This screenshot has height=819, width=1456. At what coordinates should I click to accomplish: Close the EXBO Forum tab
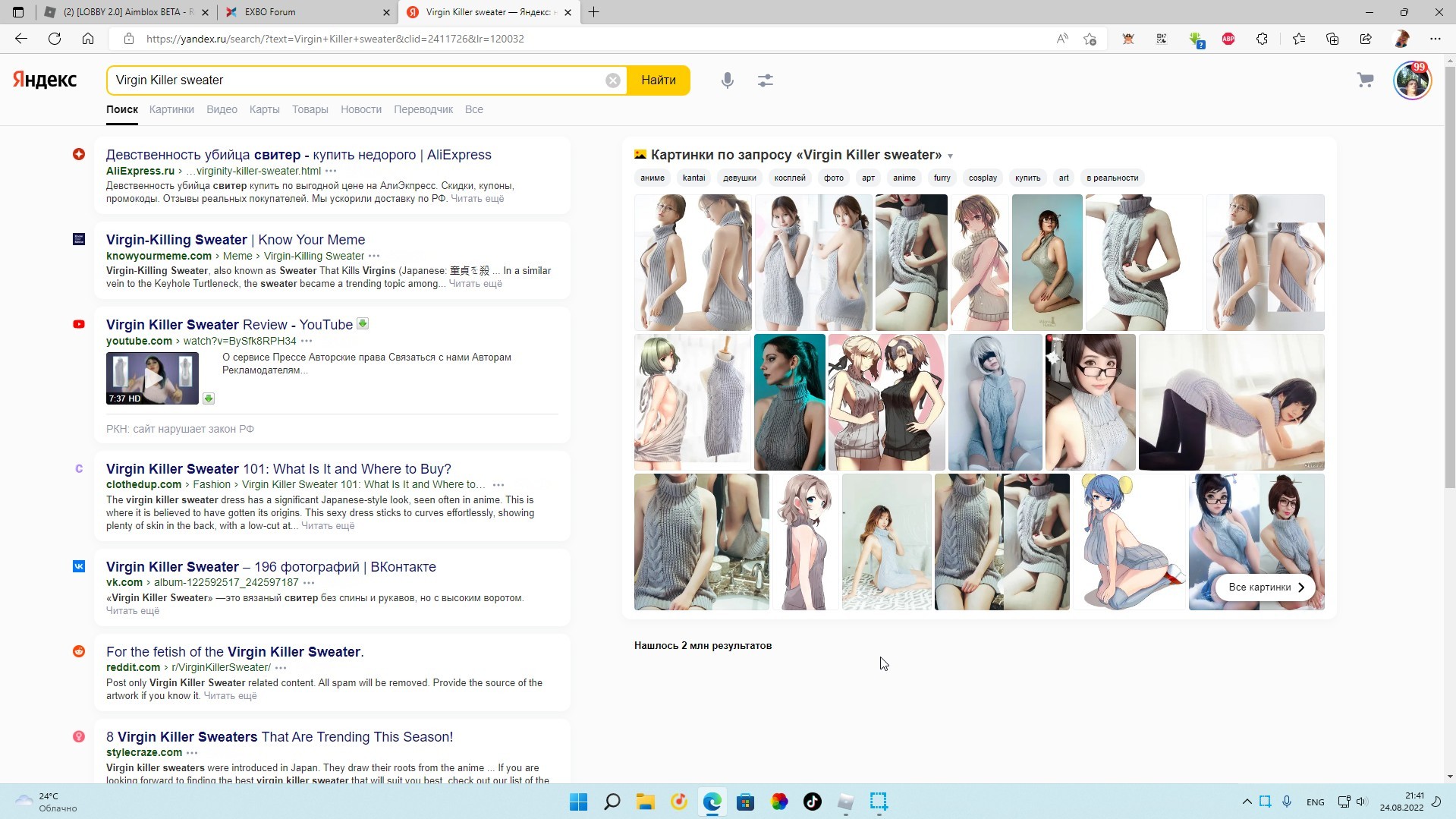coord(386,12)
